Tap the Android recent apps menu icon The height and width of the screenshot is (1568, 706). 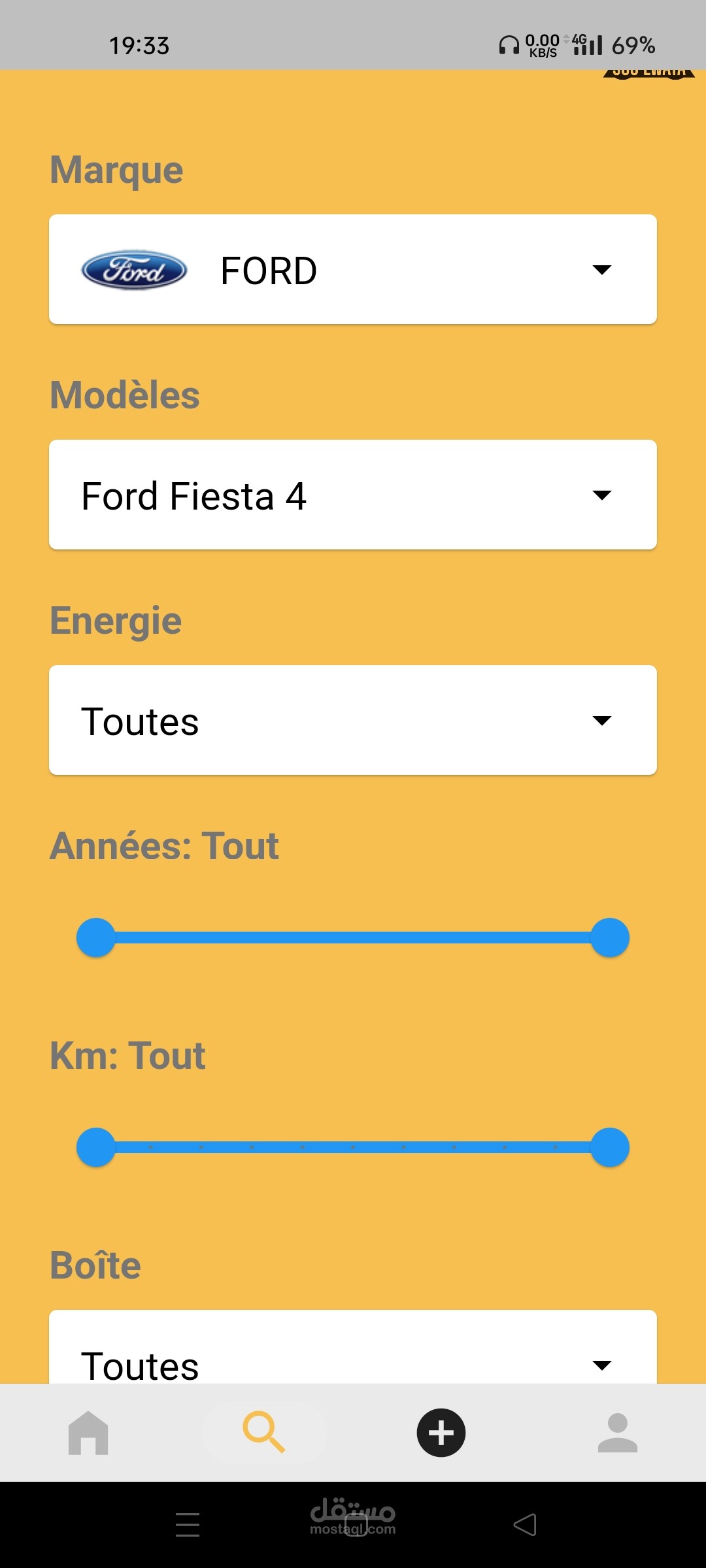coord(188,1524)
